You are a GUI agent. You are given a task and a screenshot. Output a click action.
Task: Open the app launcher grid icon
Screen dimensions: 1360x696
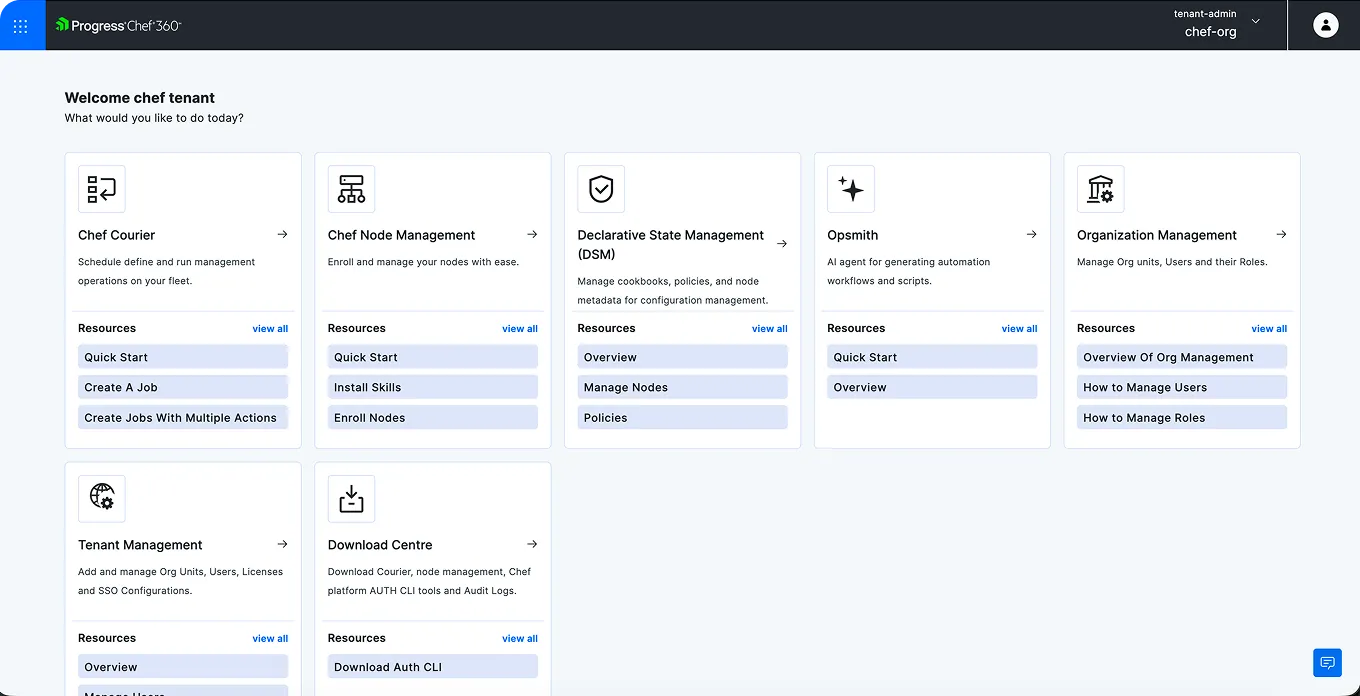(20, 26)
